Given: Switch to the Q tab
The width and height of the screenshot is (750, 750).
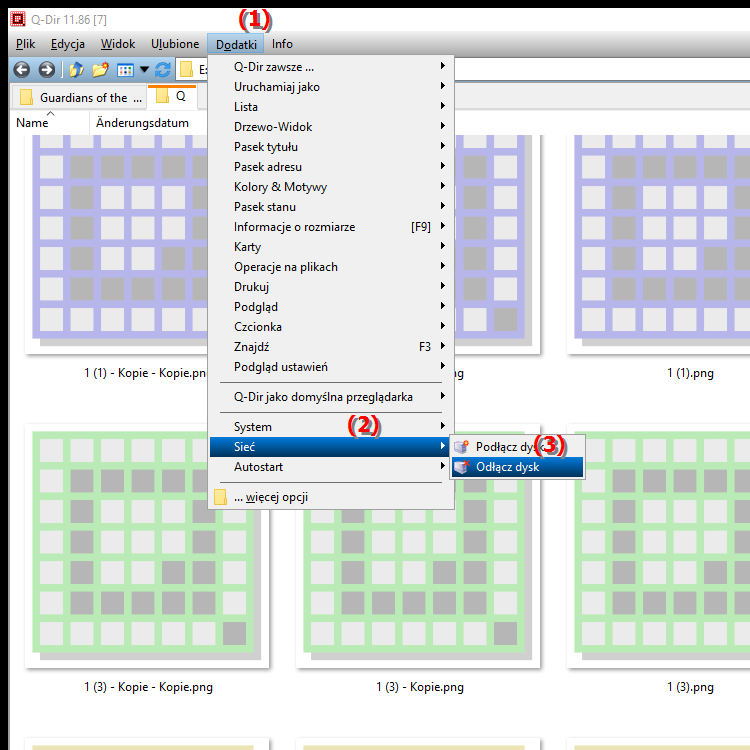Looking at the screenshot, I should coord(174,97).
